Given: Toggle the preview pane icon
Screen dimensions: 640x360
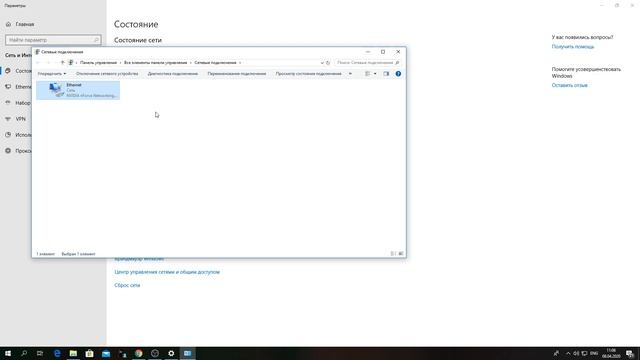Looking at the screenshot, I should point(386,74).
